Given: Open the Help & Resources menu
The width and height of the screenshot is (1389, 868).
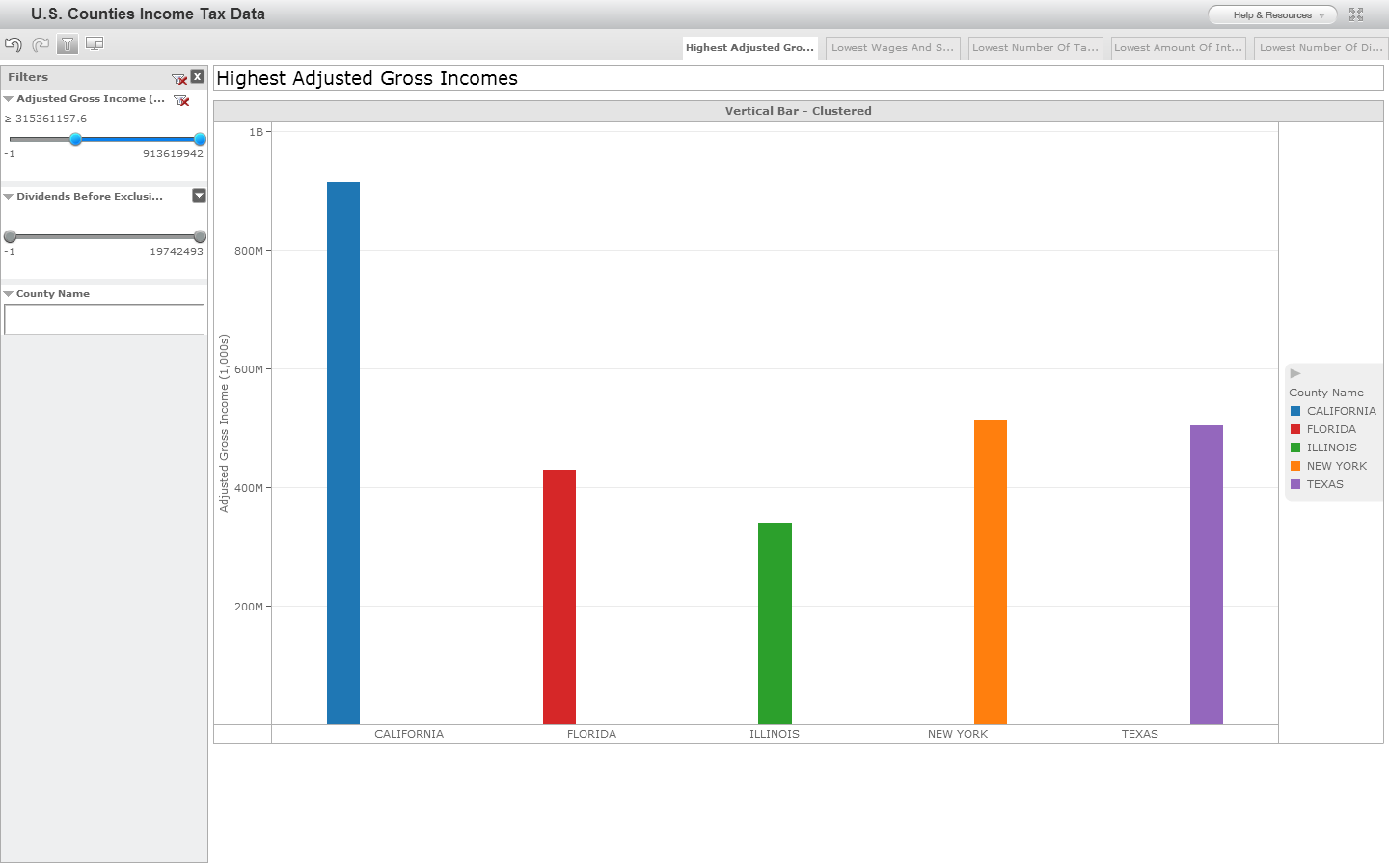Looking at the screenshot, I should point(1270,14).
